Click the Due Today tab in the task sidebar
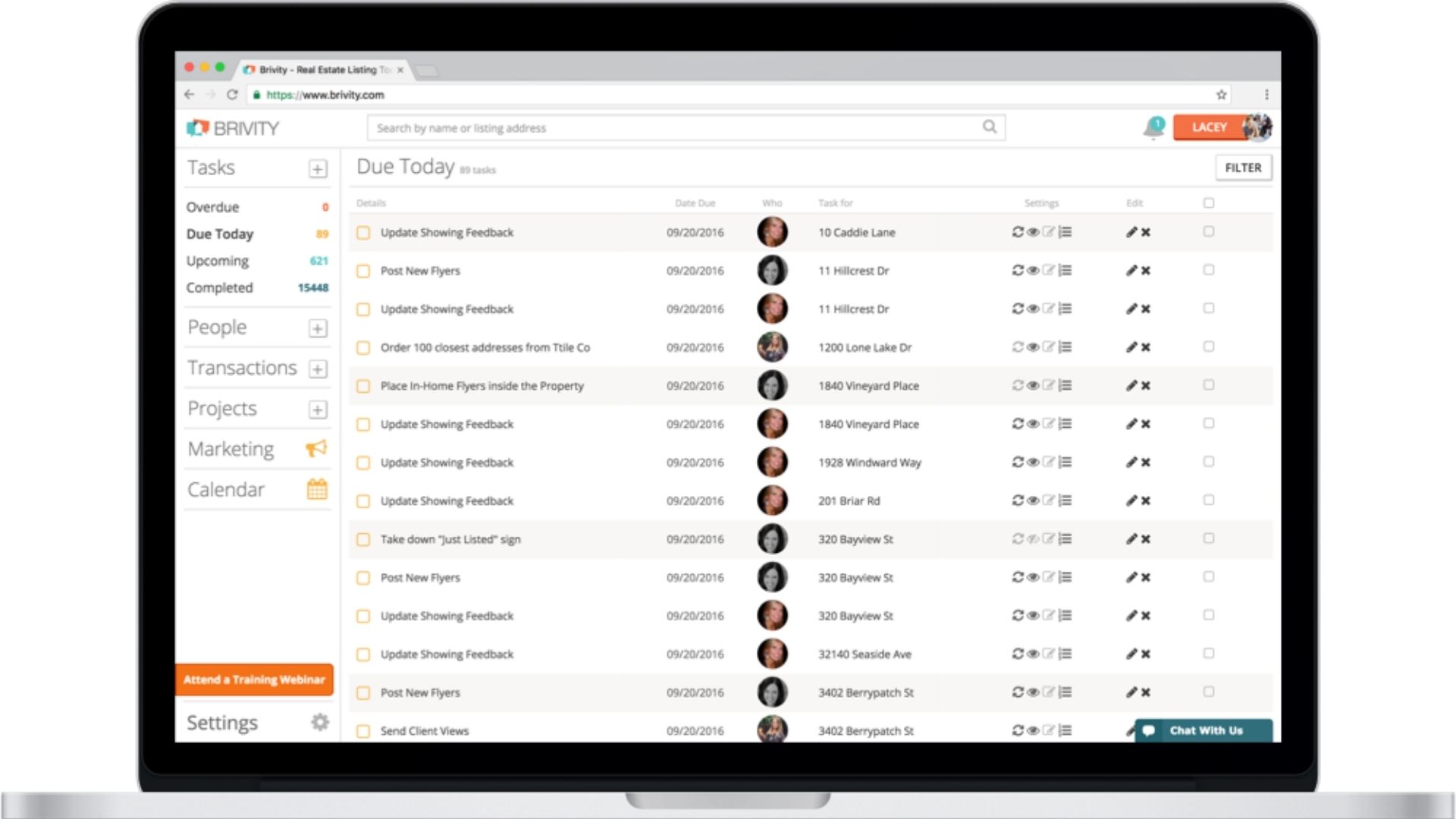The width and height of the screenshot is (1456, 819). 219,234
